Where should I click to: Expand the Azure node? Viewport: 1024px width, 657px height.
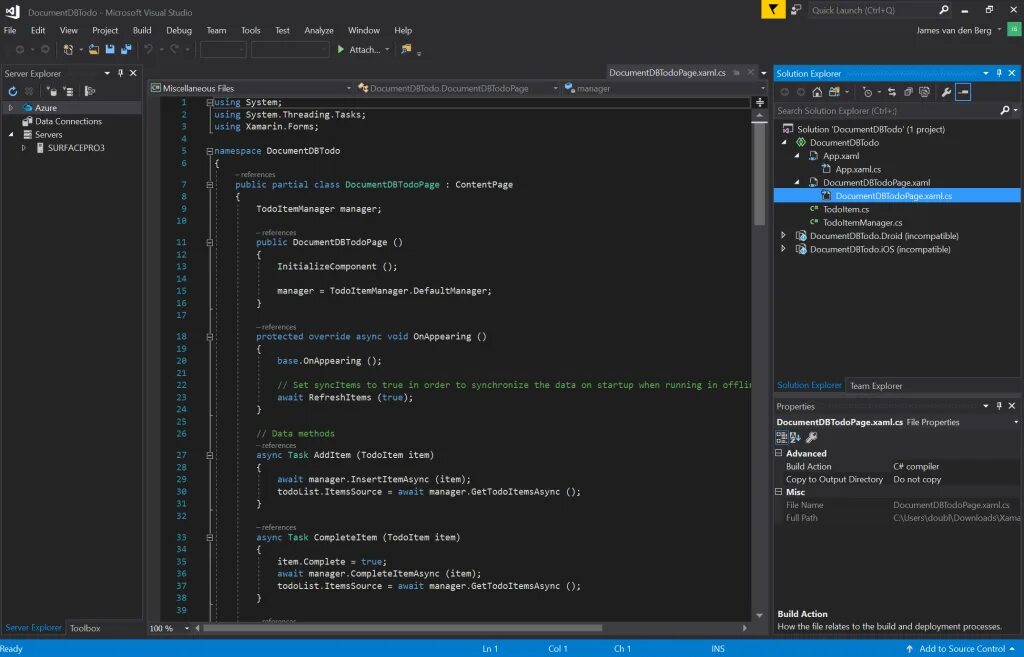pos(10,108)
